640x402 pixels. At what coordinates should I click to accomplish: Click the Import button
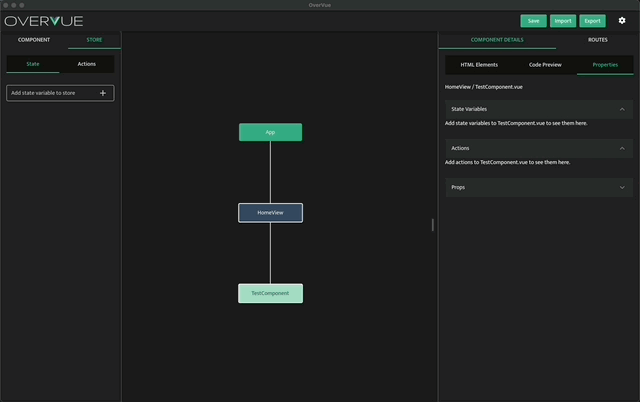tap(563, 21)
